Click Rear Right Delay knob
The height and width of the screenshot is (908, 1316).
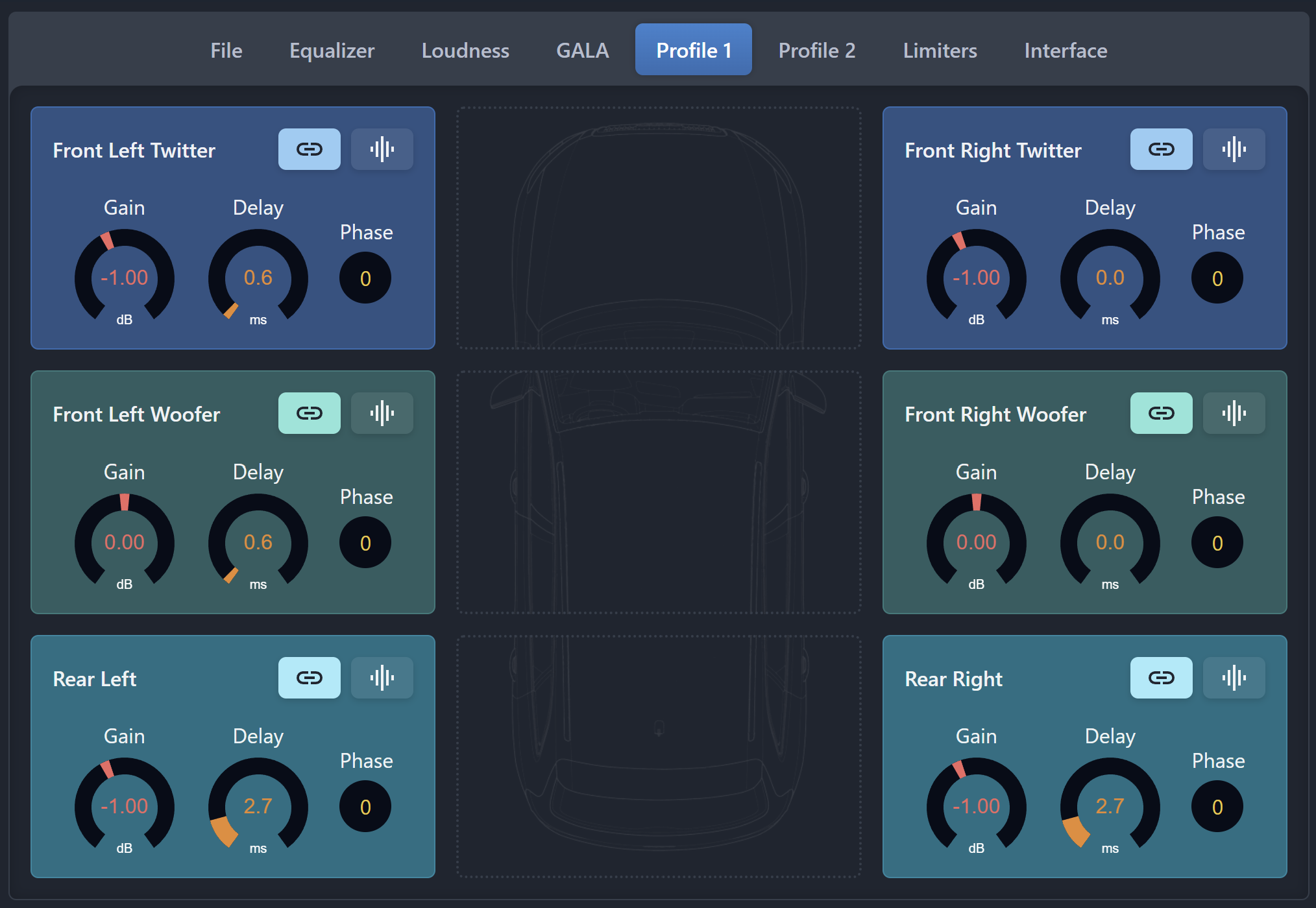coord(1110,806)
